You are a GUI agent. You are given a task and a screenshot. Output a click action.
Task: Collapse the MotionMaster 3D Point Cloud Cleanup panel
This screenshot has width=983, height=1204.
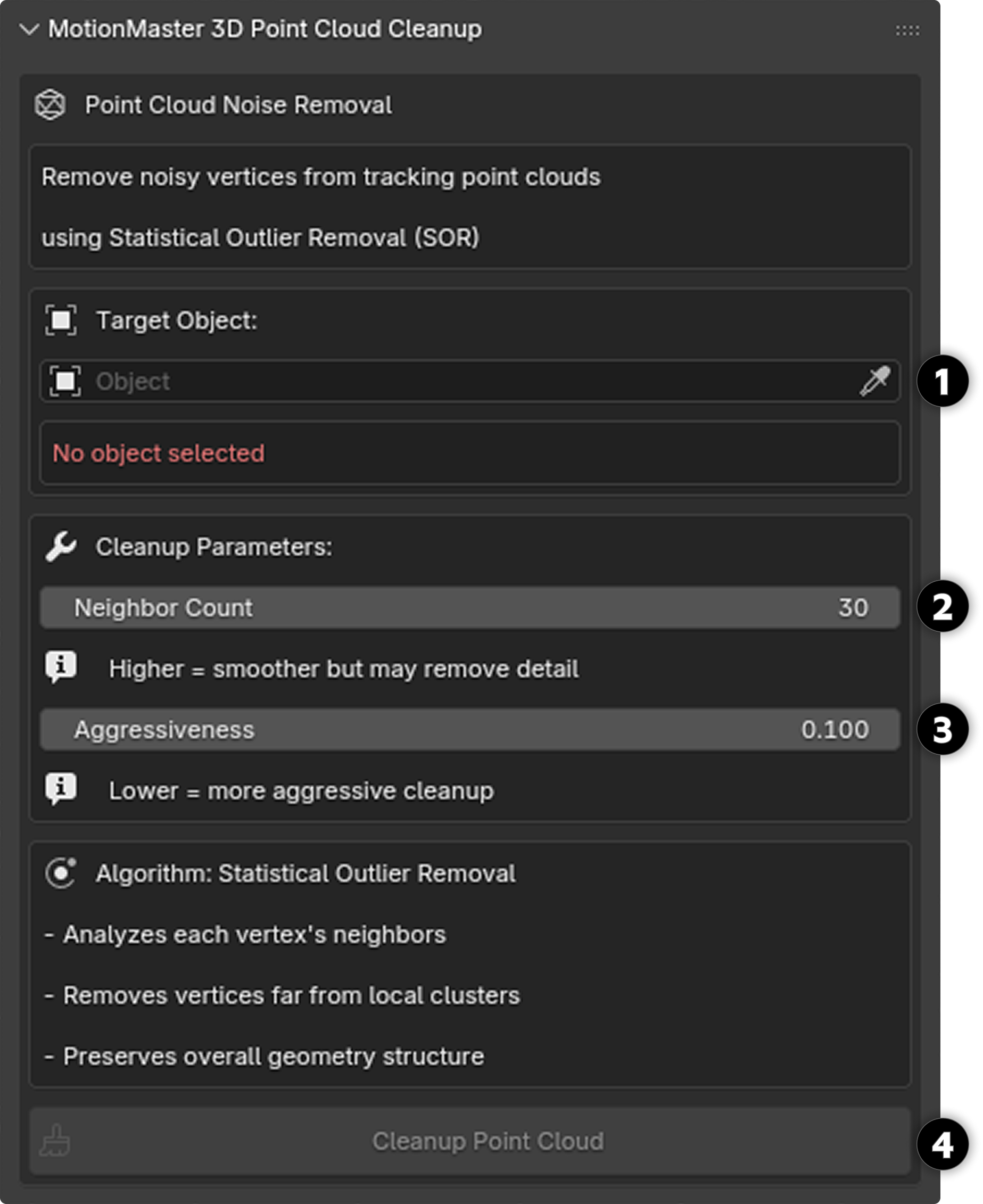(29, 29)
